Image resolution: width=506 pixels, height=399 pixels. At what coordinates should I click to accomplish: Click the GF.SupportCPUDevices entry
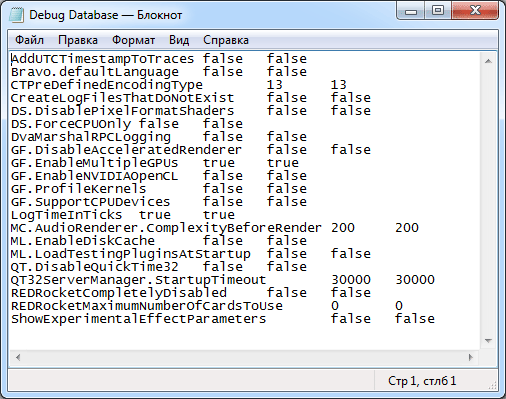coord(91,202)
